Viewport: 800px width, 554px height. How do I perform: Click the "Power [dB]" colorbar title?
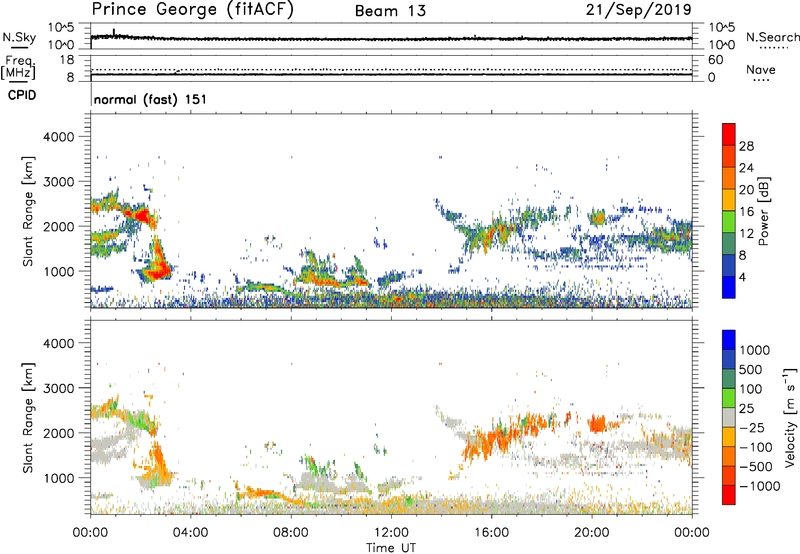click(x=763, y=211)
